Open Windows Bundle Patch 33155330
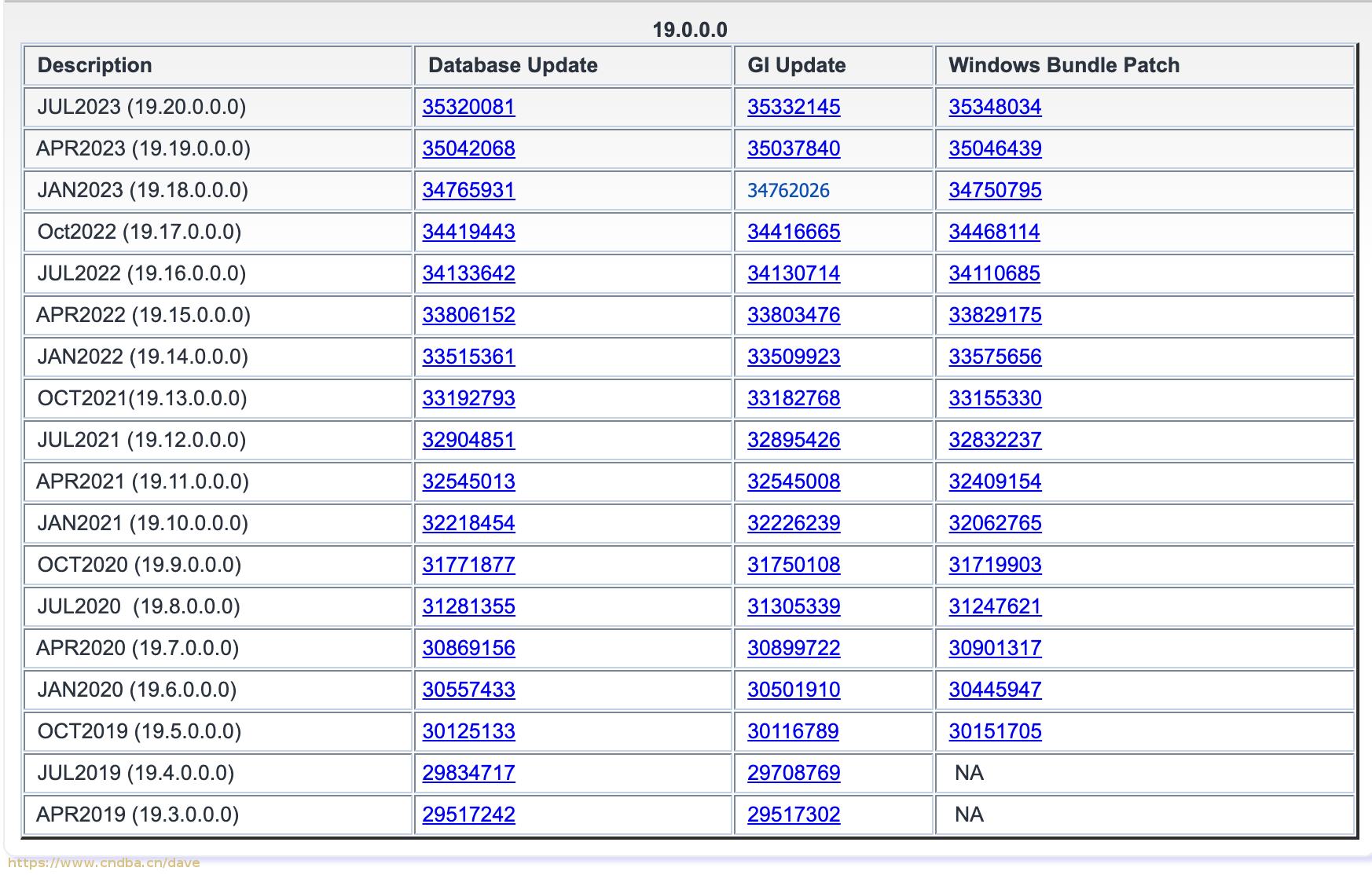 pos(995,398)
